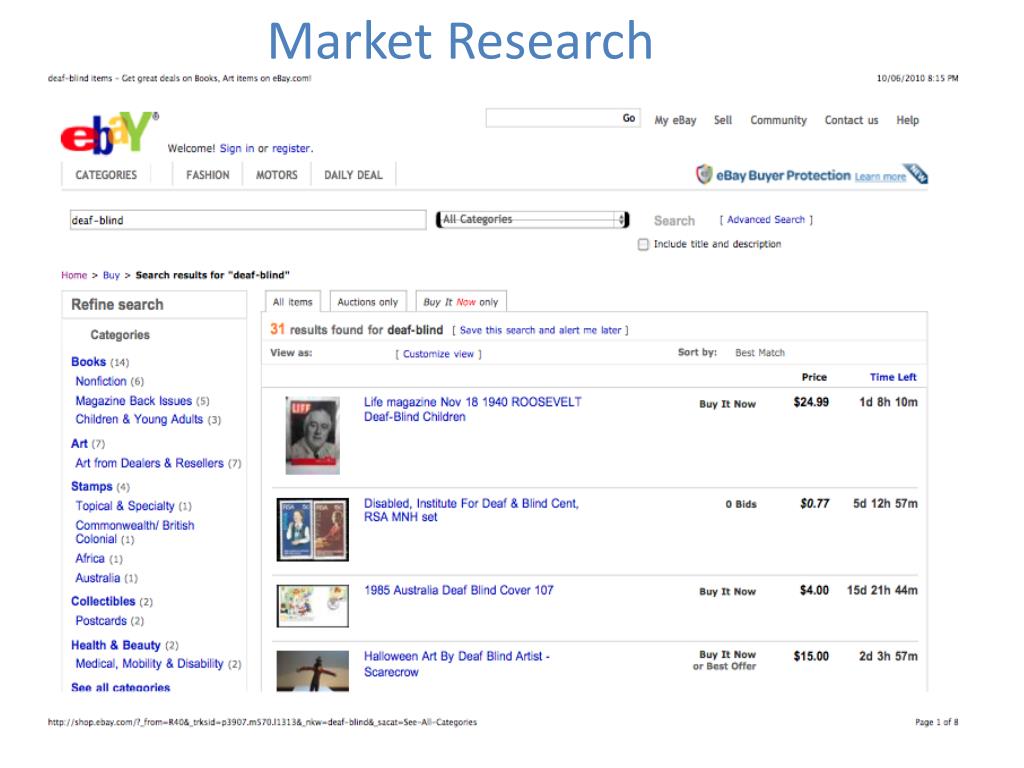The width and height of the screenshot is (1024, 768).
Task: Open the DAILY DEAL menu item
Action: [x=353, y=175]
